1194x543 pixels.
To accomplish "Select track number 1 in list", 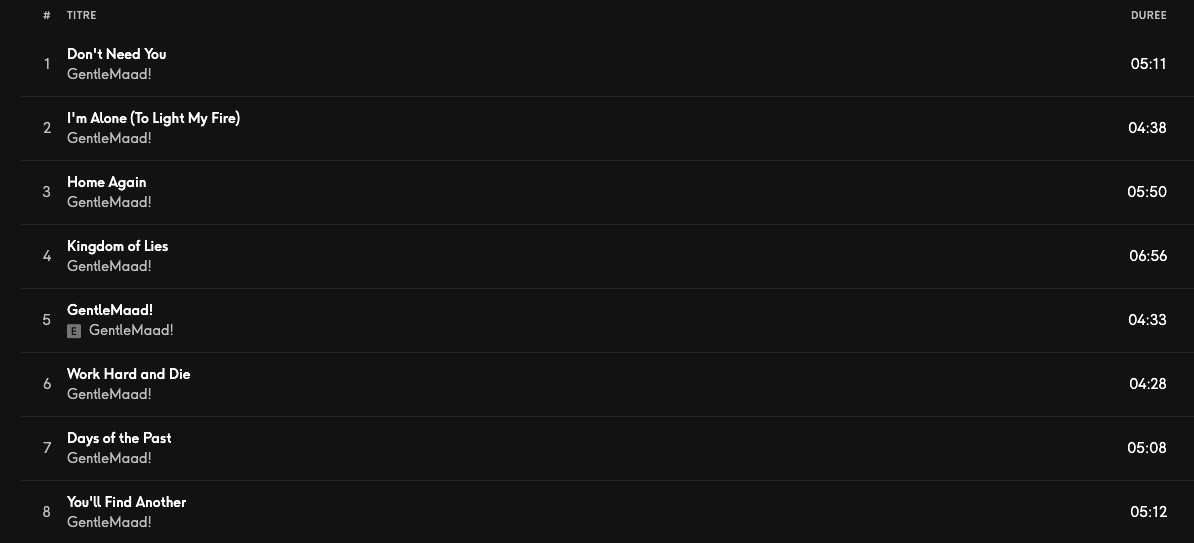I will pos(46,64).
